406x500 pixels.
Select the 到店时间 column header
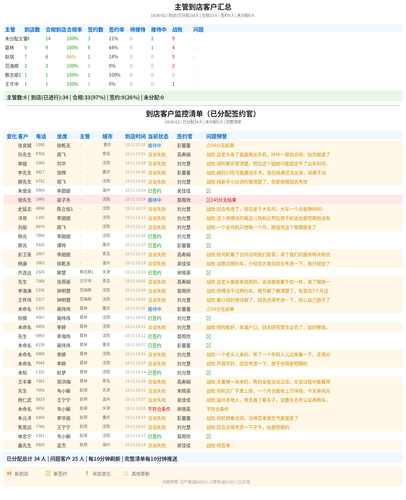pyautogui.click(x=135, y=136)
